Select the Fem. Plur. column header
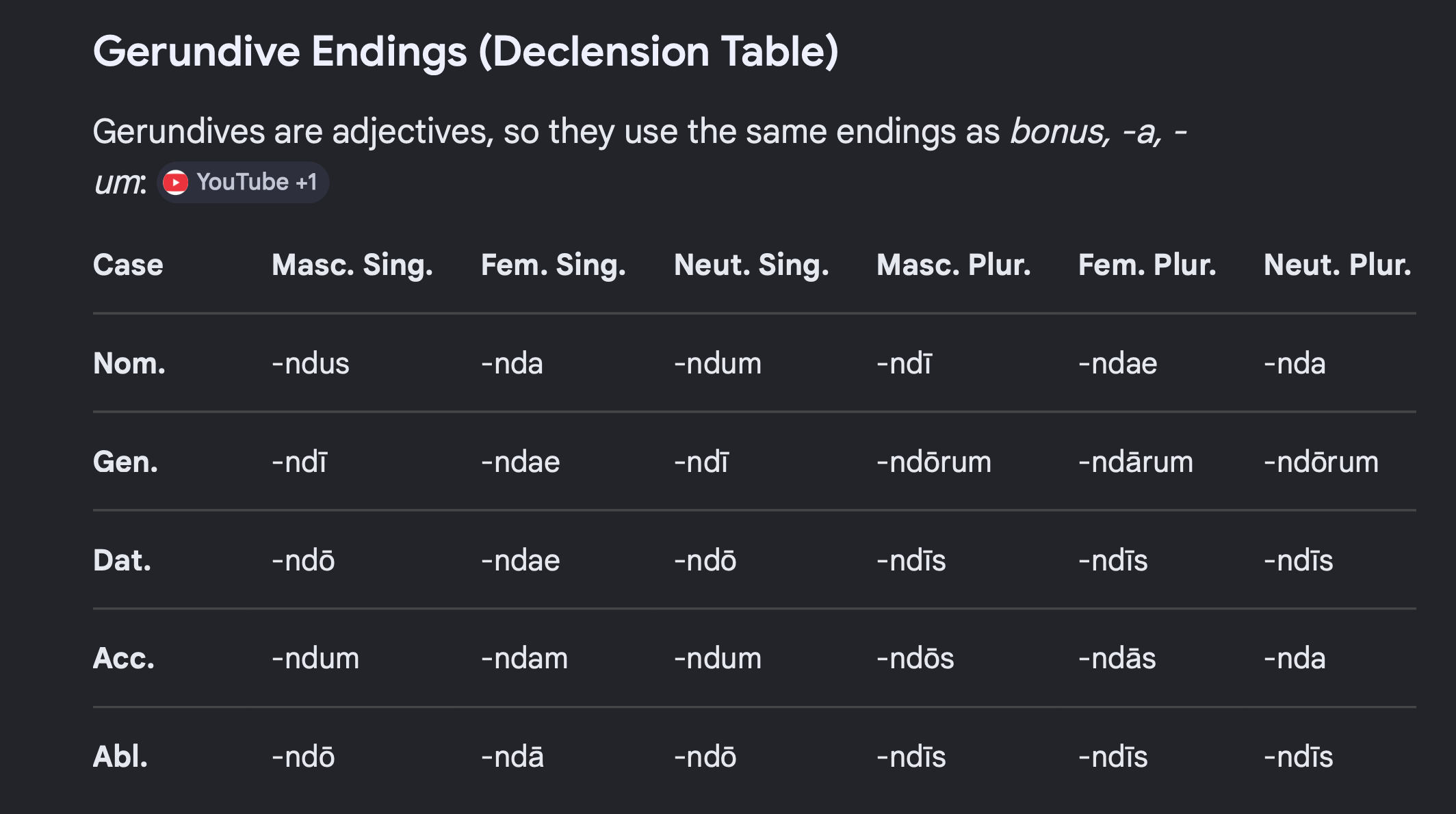The width and height of the screenshot is (1456, 814). coord(1147,265)
